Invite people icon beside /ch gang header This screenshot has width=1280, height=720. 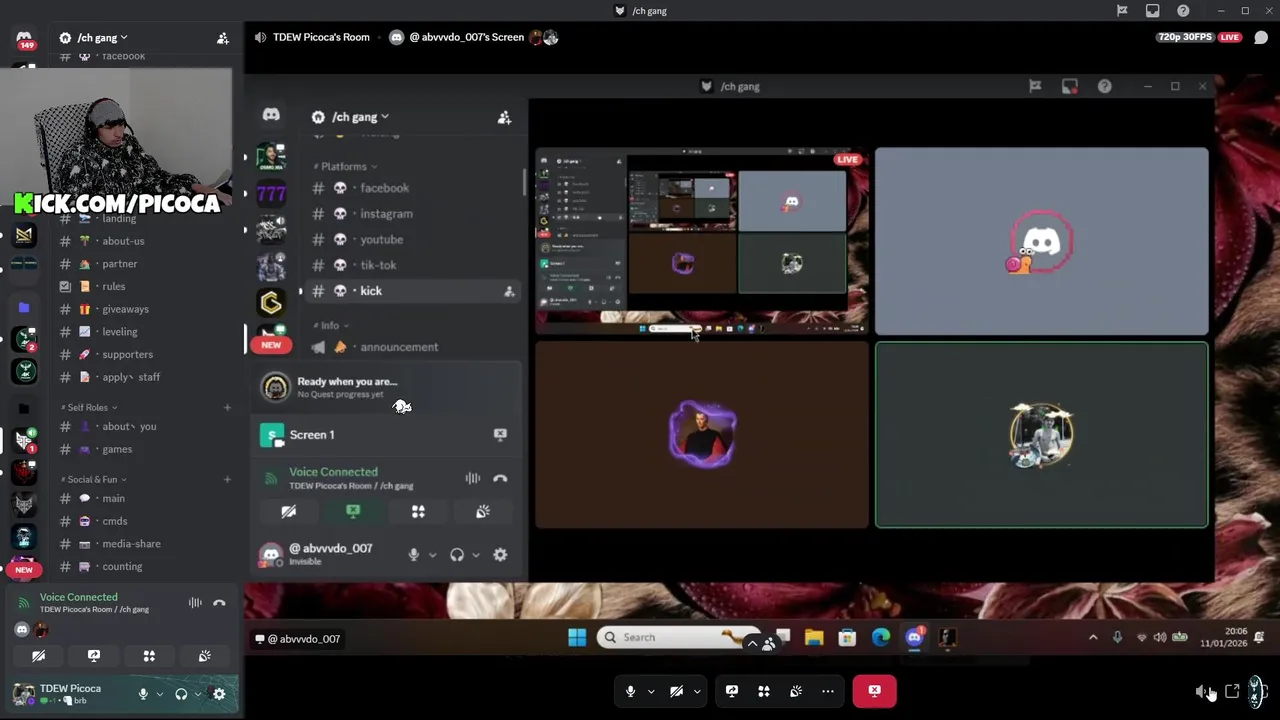(x=223, y=38)
